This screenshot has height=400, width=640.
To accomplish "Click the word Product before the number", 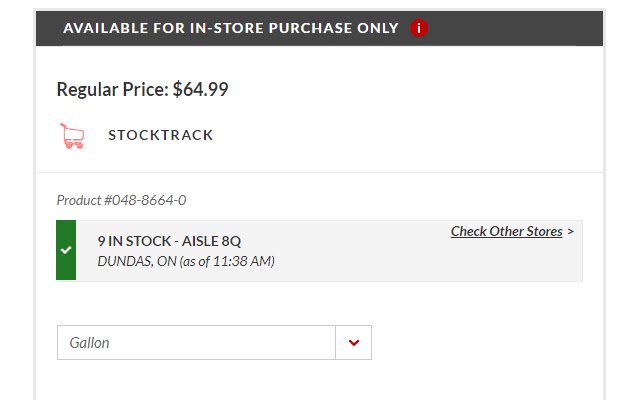I will pyautogui.click(x=79, y=200).
